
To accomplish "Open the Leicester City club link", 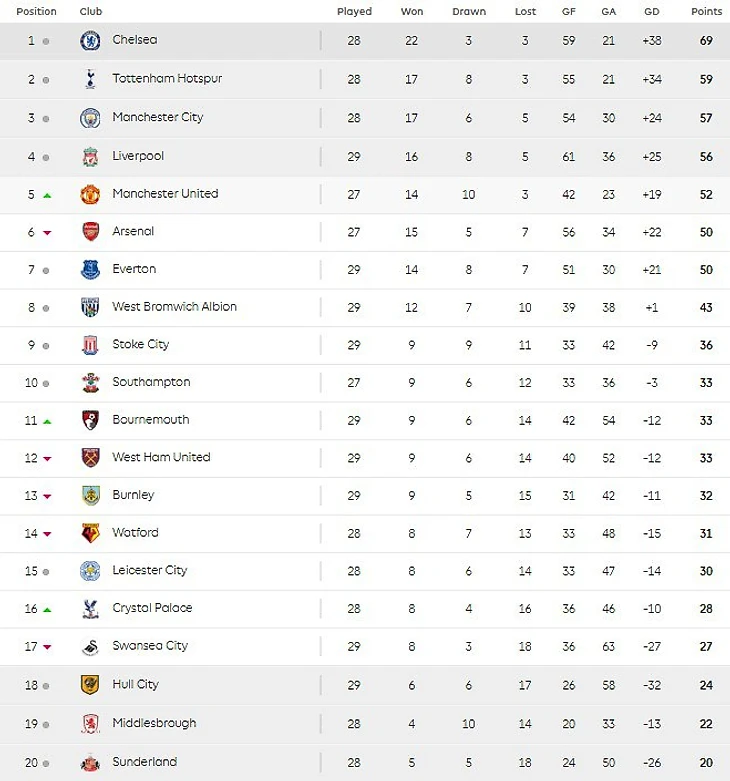I will point(149,571).
